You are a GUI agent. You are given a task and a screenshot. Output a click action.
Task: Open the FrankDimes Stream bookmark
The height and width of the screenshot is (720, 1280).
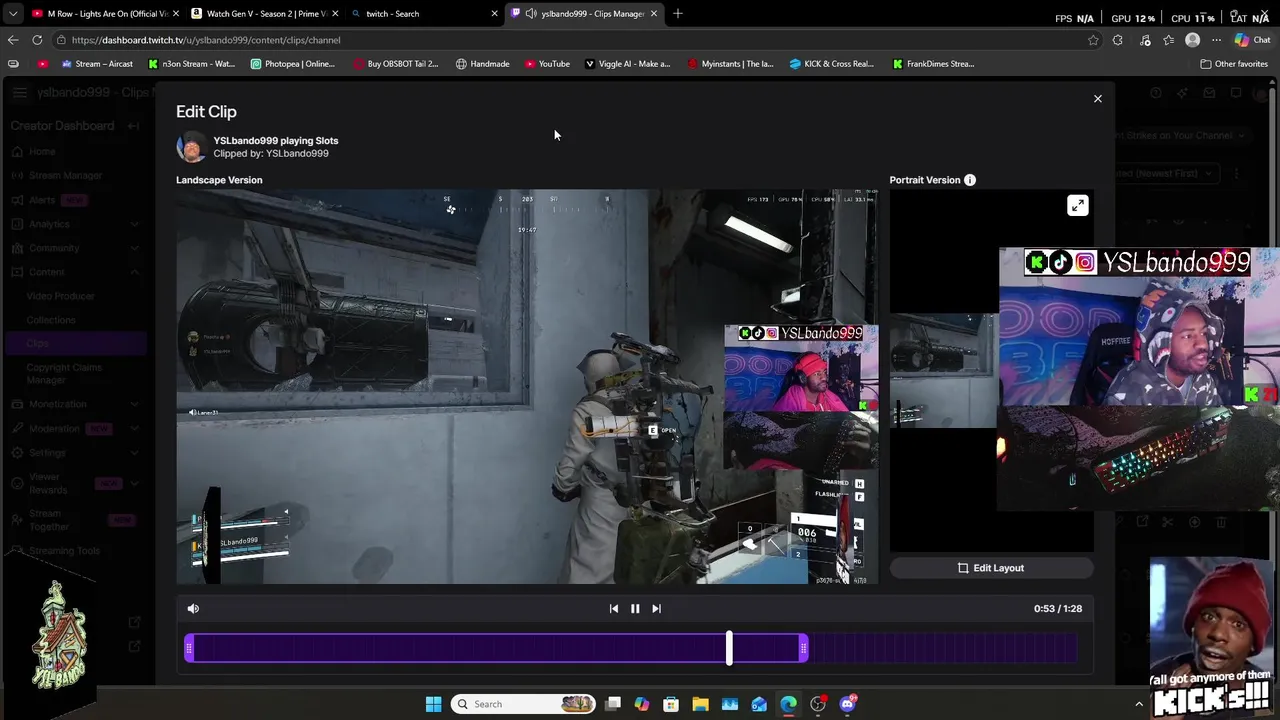point(933,64)
